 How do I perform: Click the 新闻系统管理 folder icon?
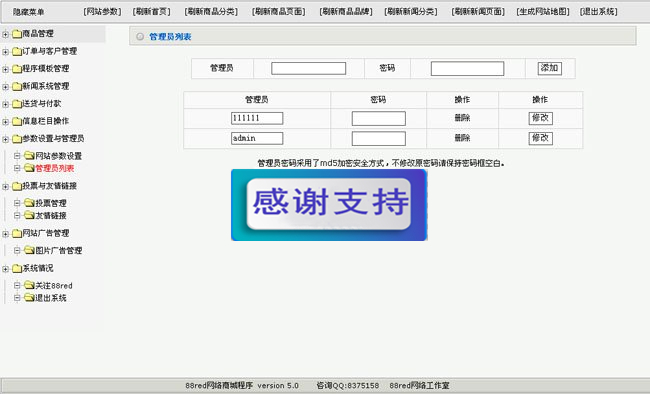17,86
